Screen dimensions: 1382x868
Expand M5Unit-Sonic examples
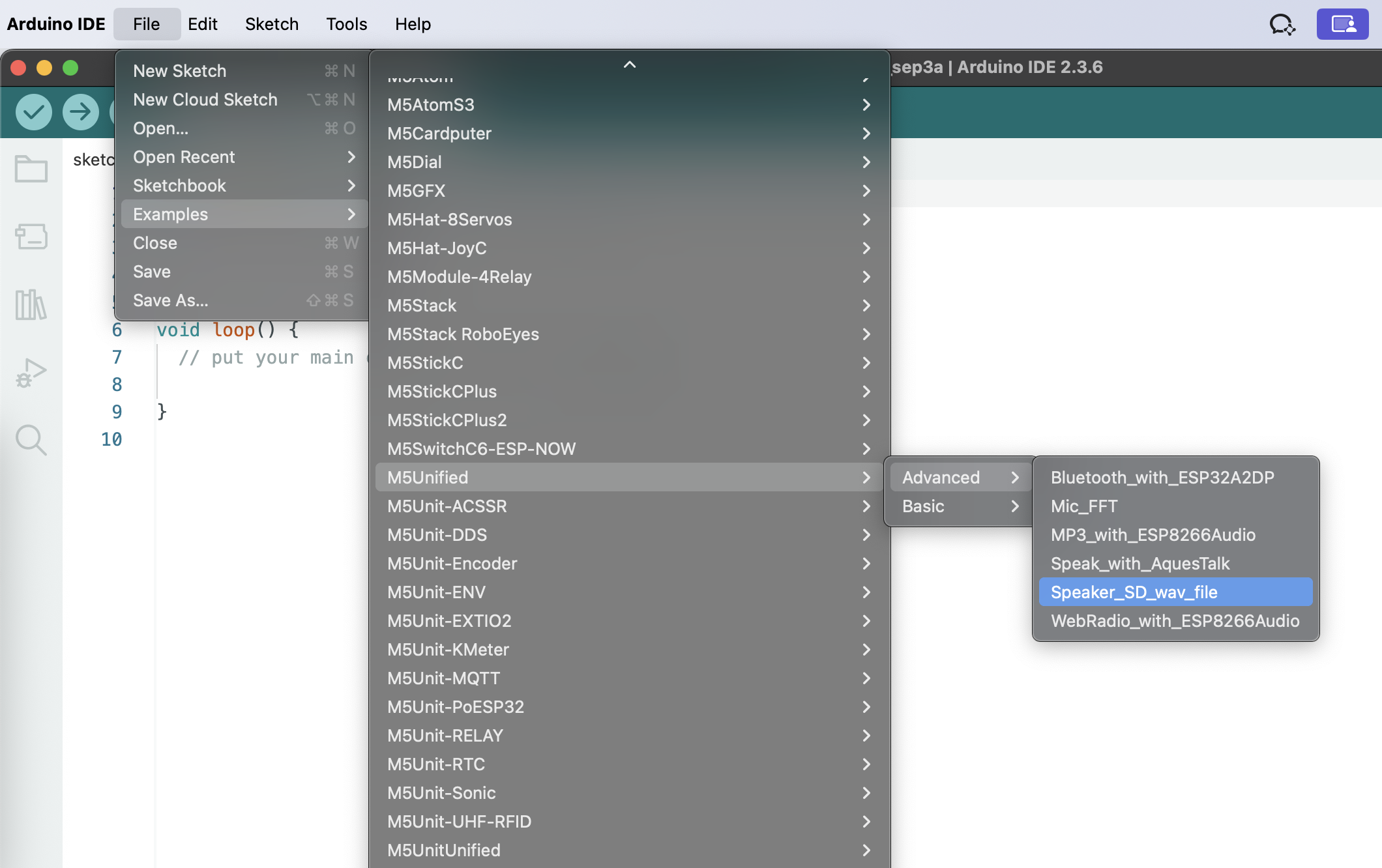(630, 792)
